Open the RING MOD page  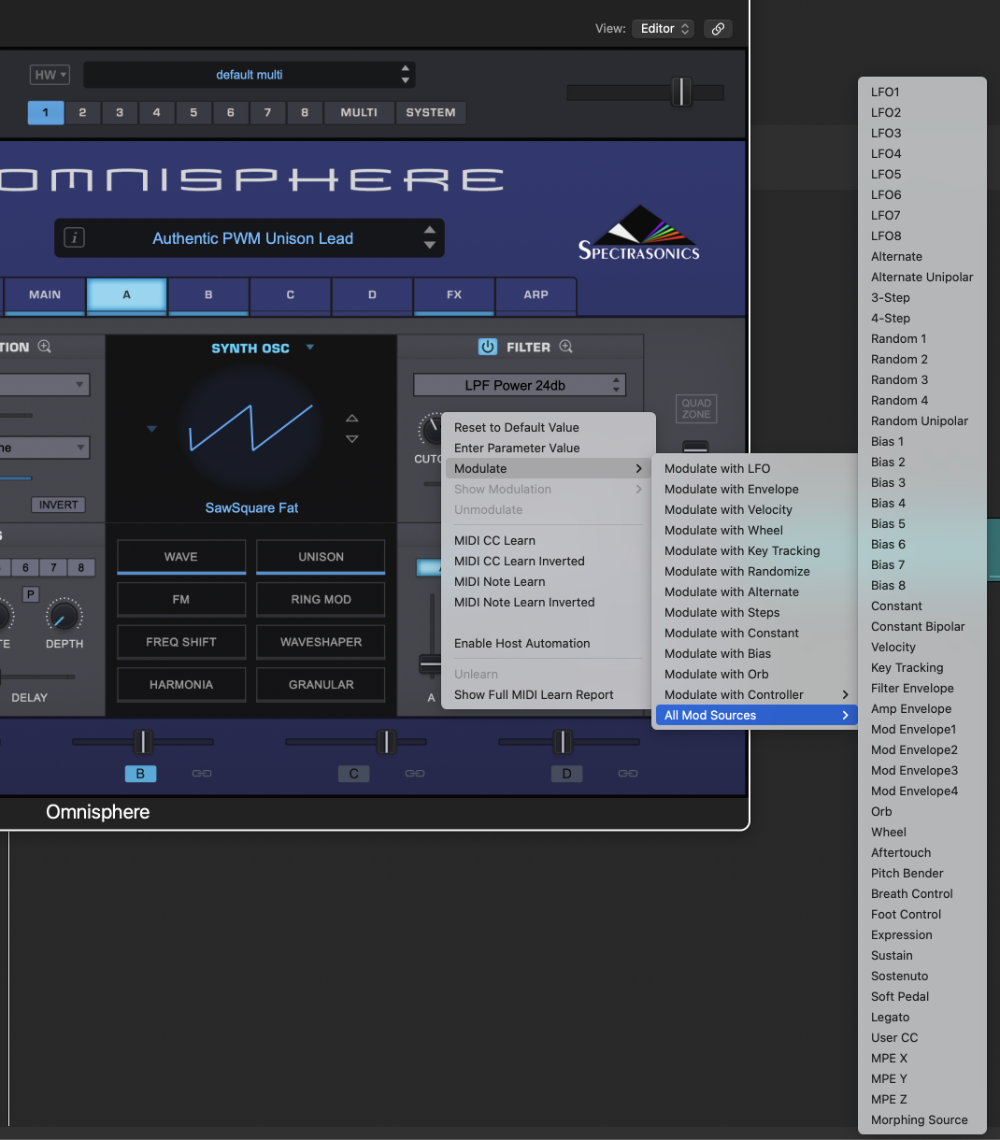tap(321, 599)
